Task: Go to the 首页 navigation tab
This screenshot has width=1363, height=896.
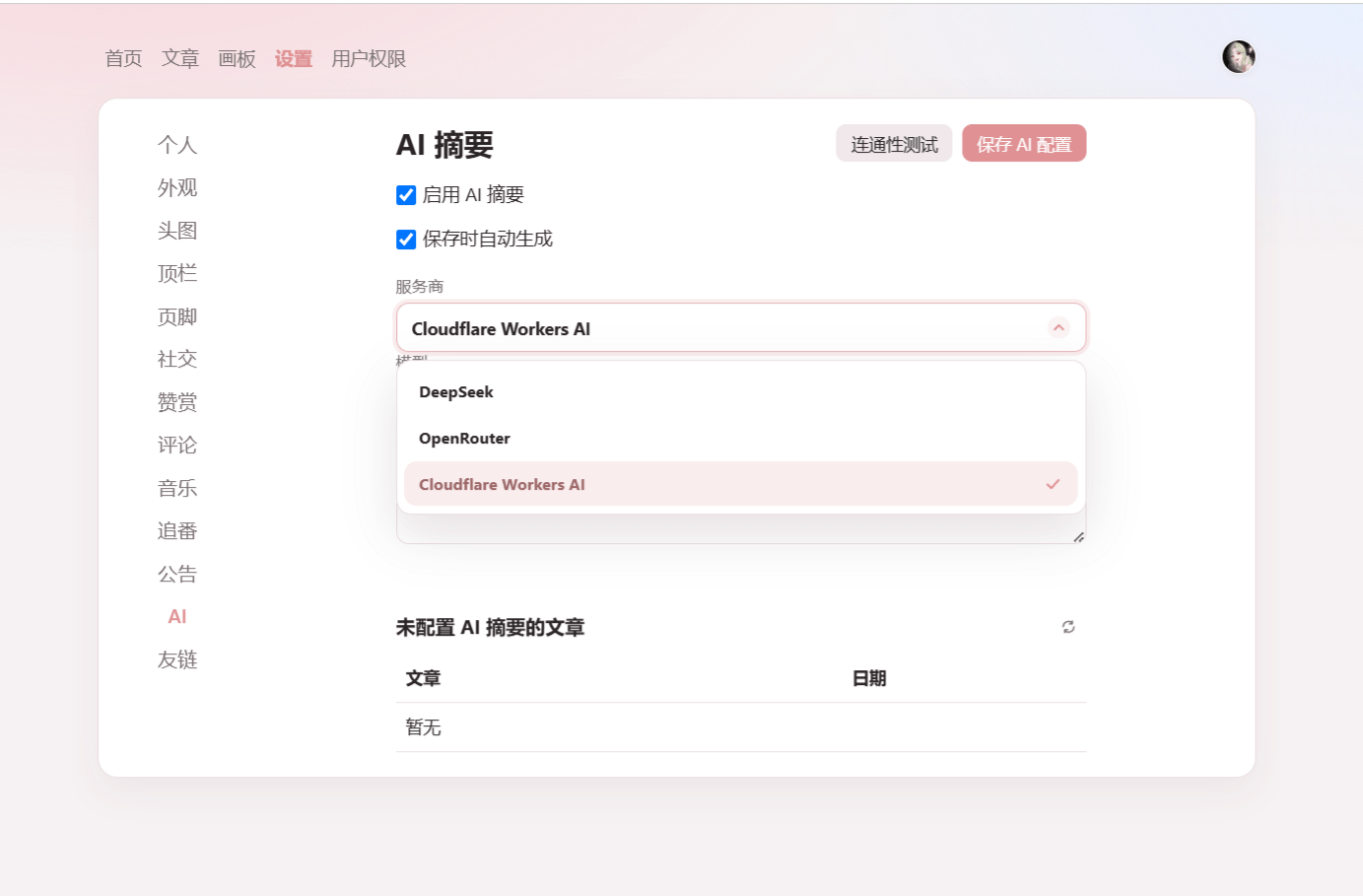Action: [x=123, y=59]
